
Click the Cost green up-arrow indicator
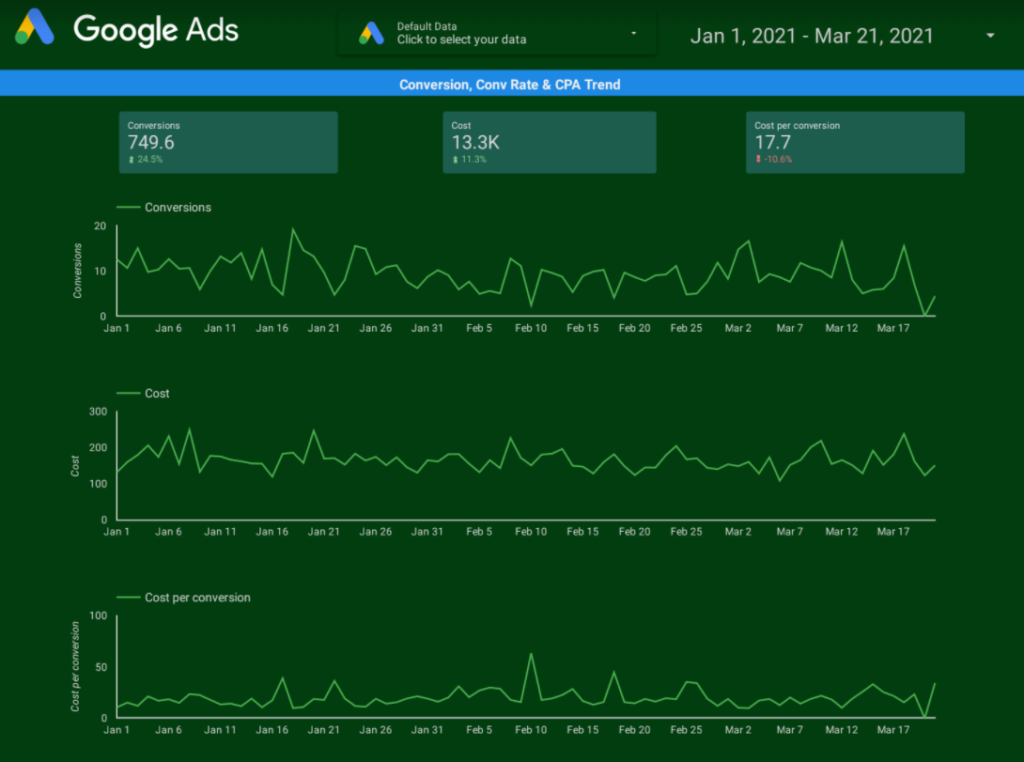tap(455, 159)
